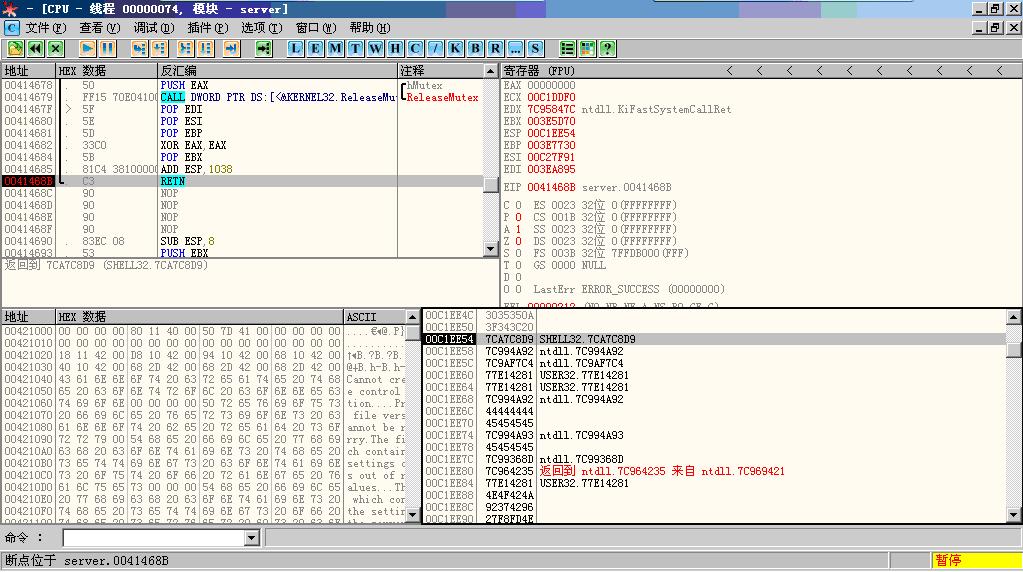Show Threads via T button
This screenshot has width=1023, height=572.
[x=356, y=48]
